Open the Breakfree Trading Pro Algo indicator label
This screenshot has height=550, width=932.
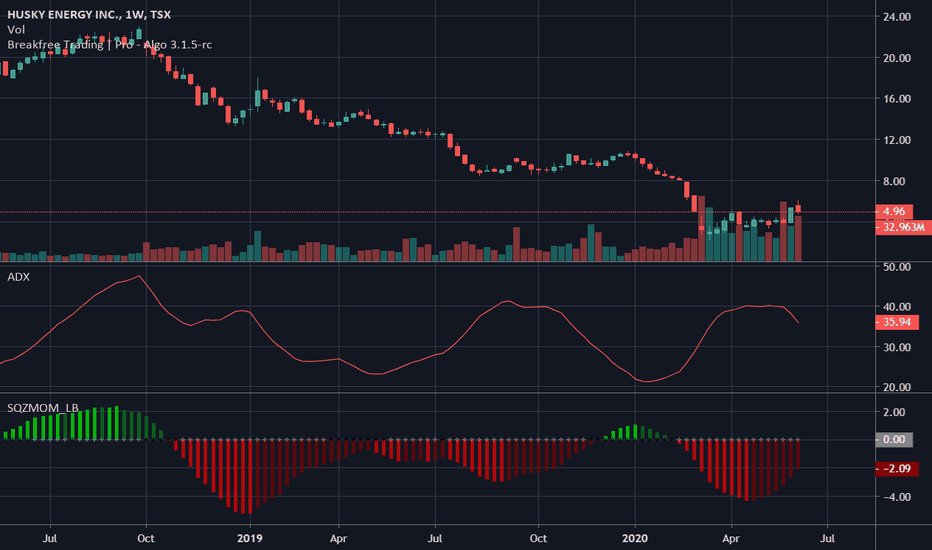(x=109, y=45)
